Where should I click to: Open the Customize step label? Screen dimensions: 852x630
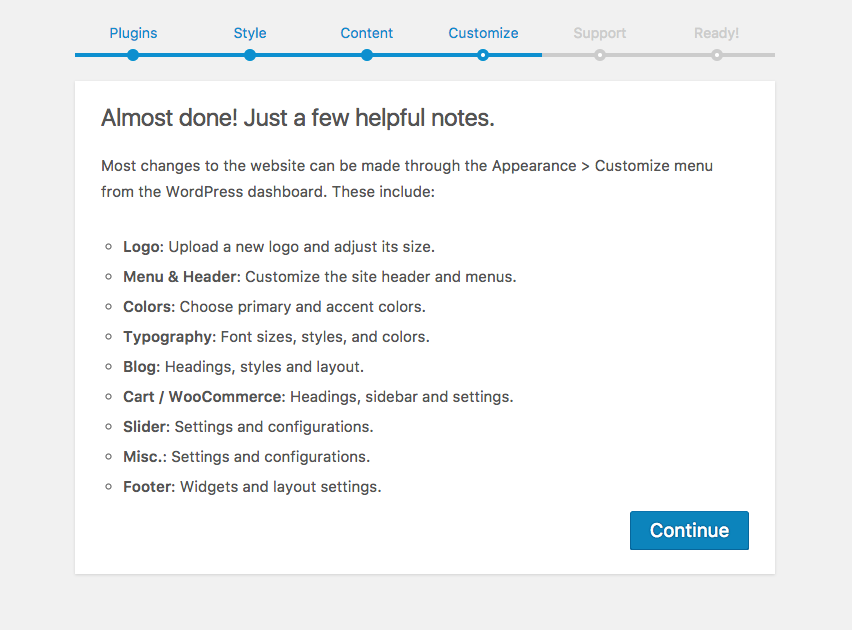(483, 33)
